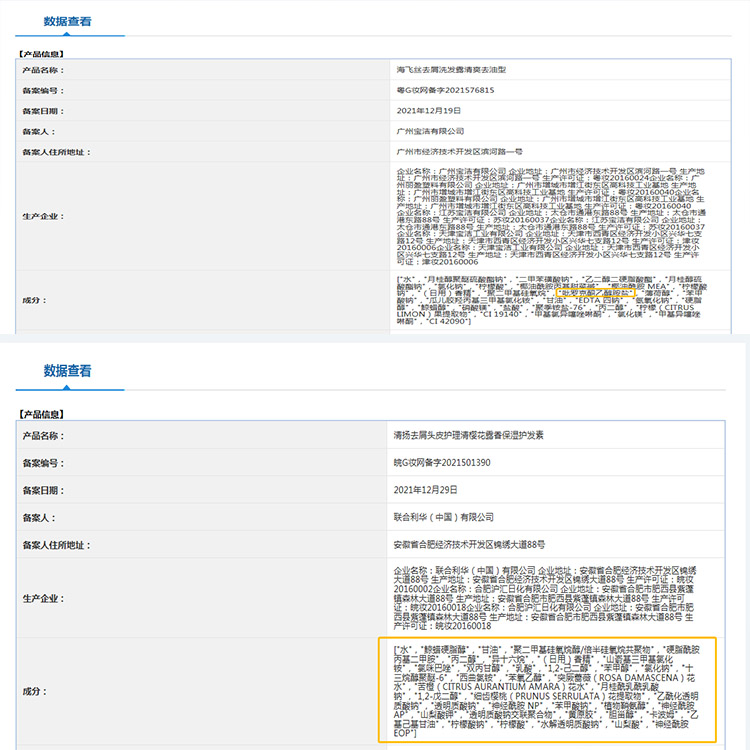Screen dimensions: 750x750
Task: Click the 备案人 label beside 联合利华（中国）有限公司
Action: 38,518
